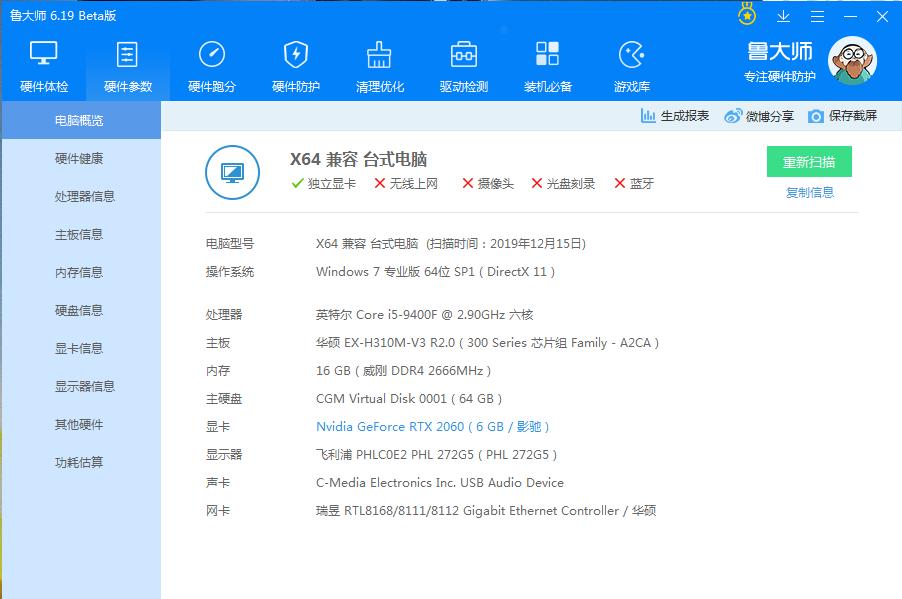The width and height of the screenshot is (902, 599).
Task: Switch to the 硬件参数 tab
Action: [126, 65]
